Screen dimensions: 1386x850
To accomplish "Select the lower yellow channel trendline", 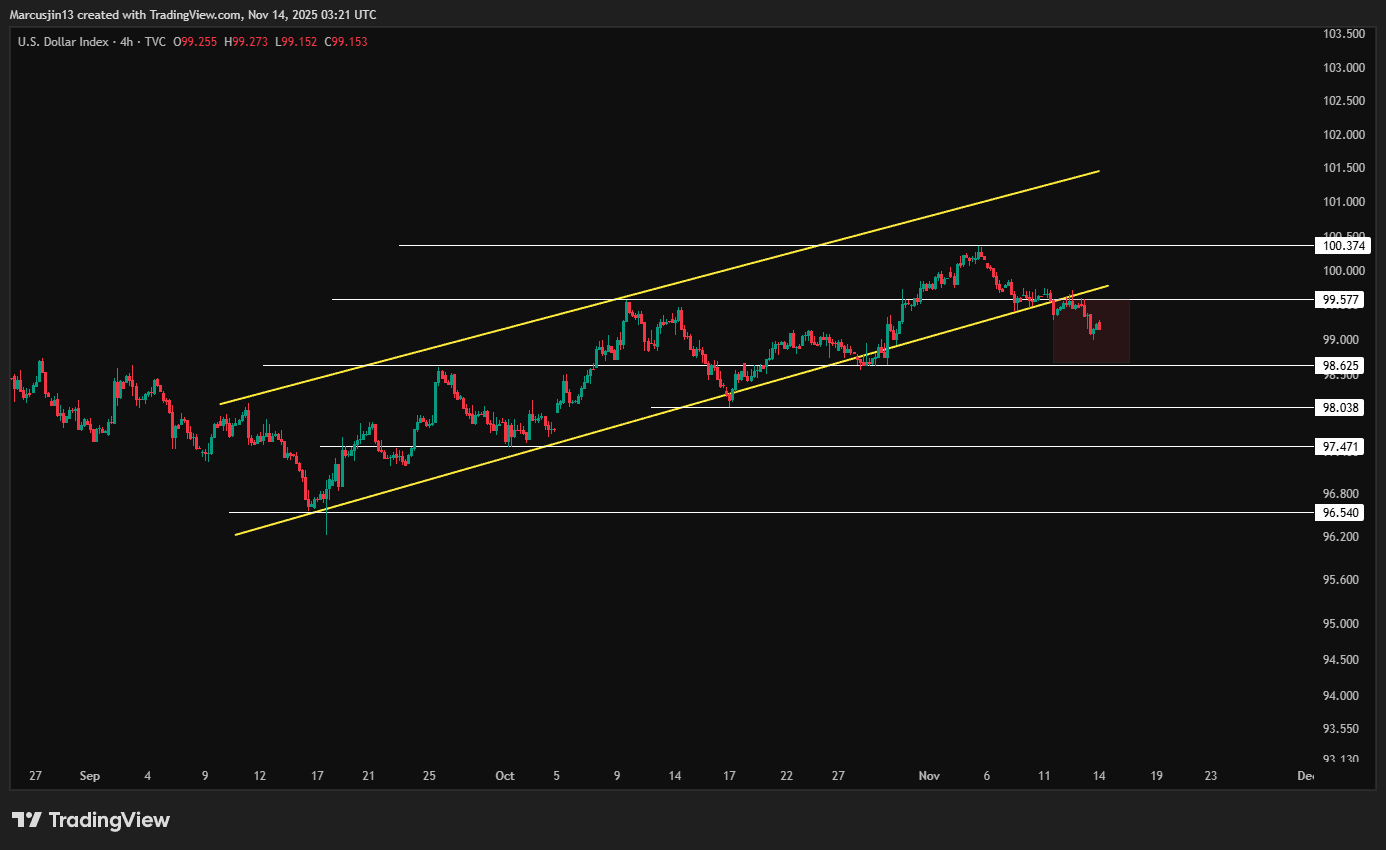I will [x=672, y=410].
